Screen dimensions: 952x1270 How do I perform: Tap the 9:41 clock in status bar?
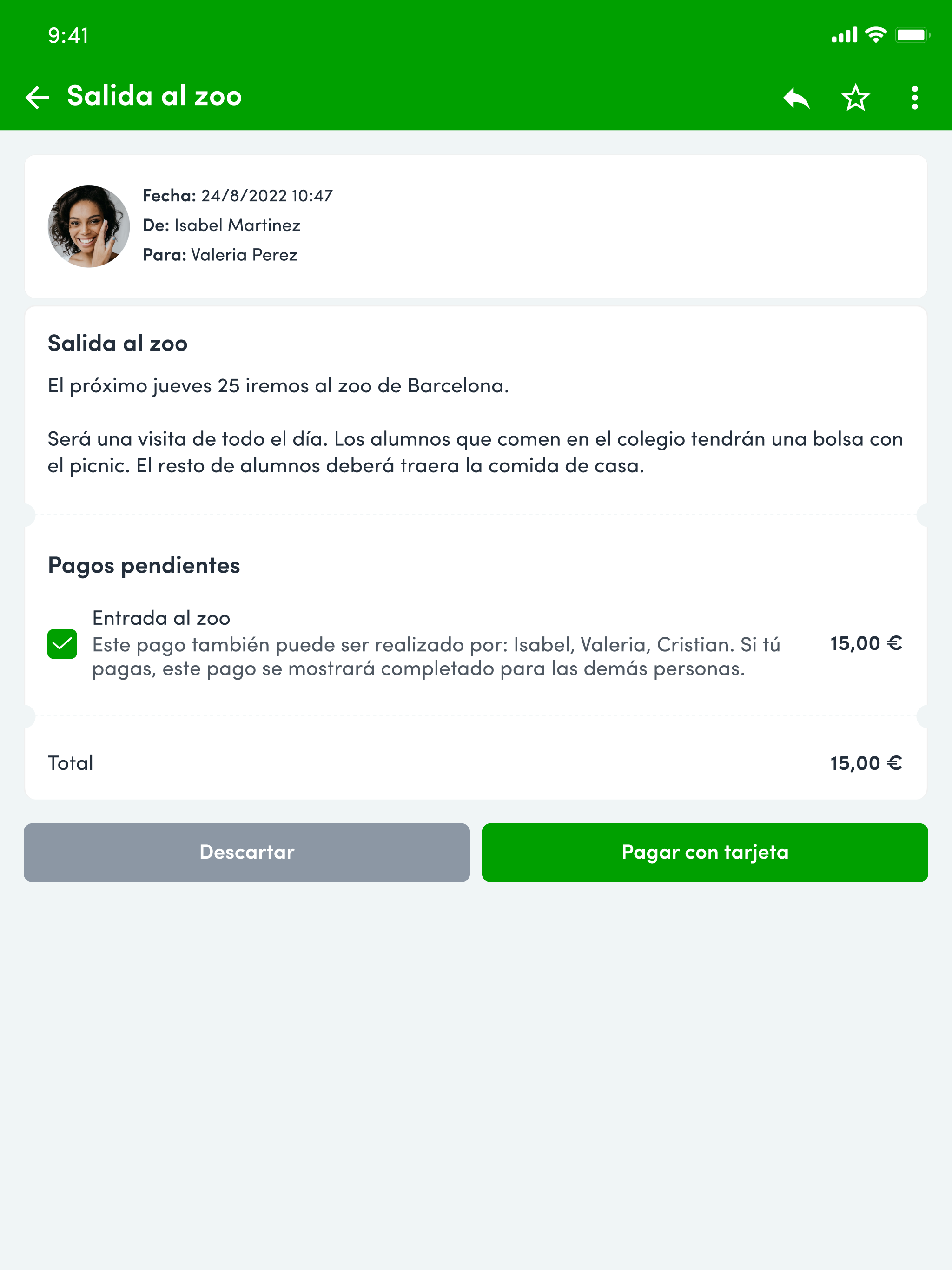pyautogui.click(x=68, y=36)
